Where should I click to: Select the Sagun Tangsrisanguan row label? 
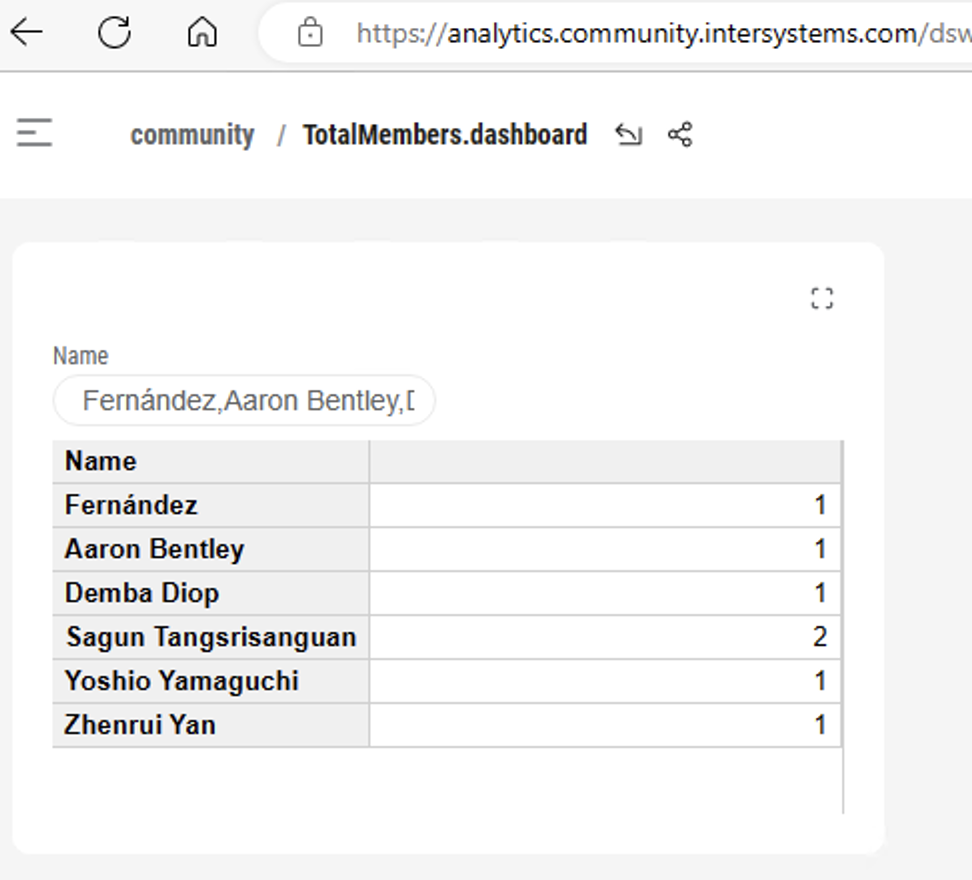coord(211,638)
